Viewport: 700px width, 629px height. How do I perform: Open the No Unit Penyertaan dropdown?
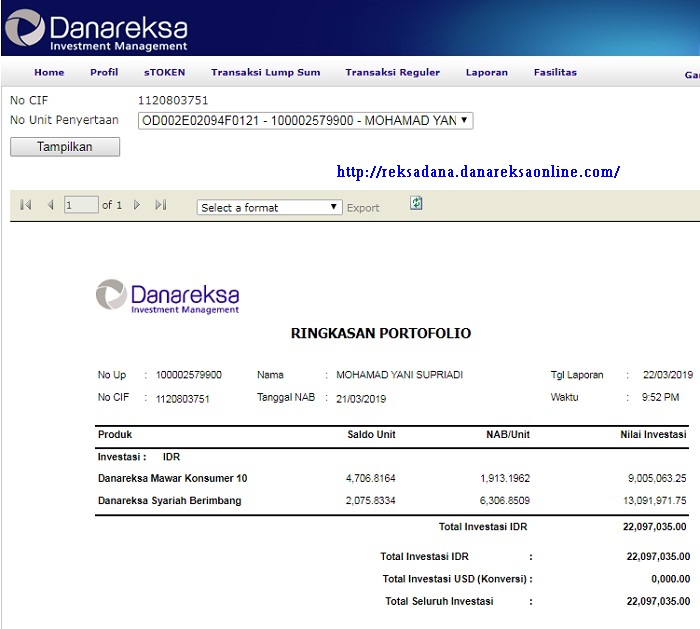(305, 121)
